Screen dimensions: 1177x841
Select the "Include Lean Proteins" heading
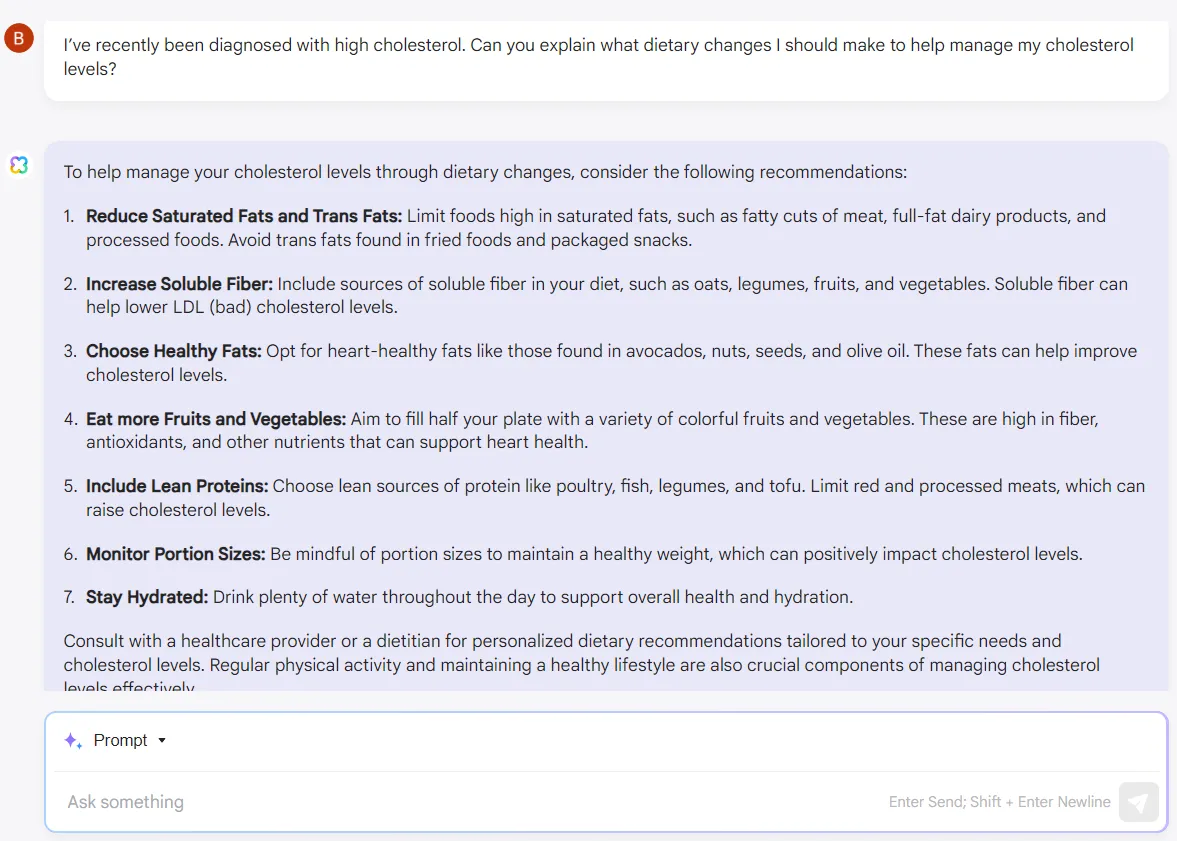177,487
